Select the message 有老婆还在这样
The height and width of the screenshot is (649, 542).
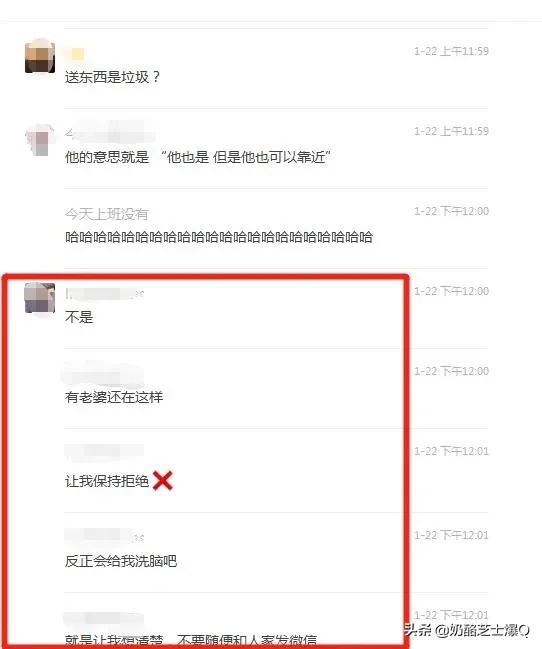pos(114,397)
